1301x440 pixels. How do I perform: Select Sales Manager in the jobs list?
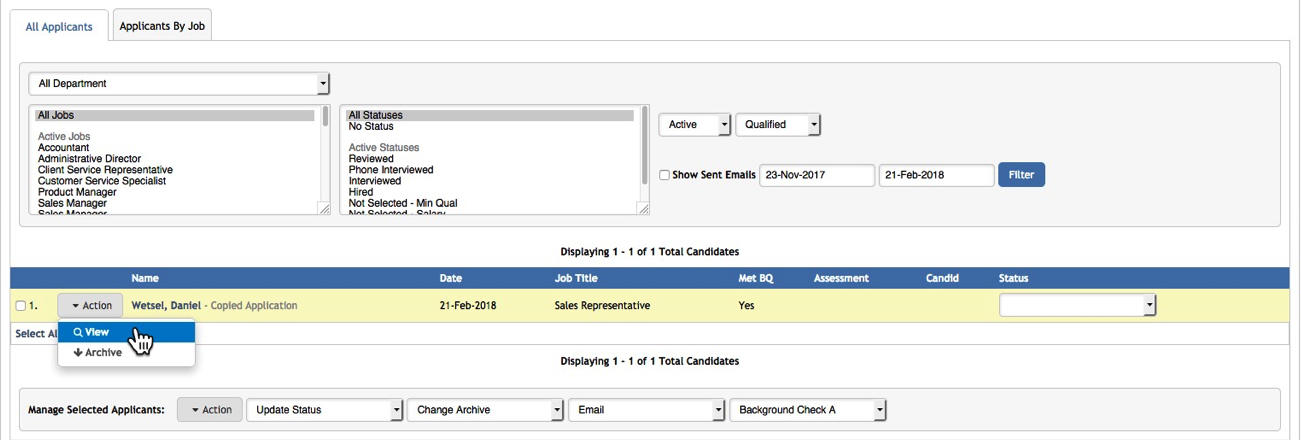click(72, 203)
